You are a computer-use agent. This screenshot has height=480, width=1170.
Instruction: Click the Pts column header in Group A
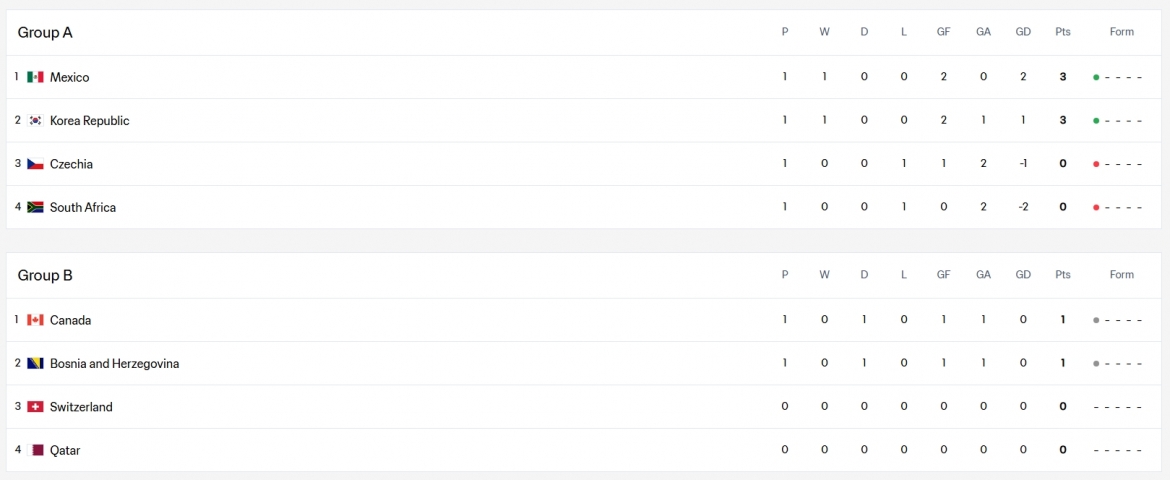point(1063,32)
